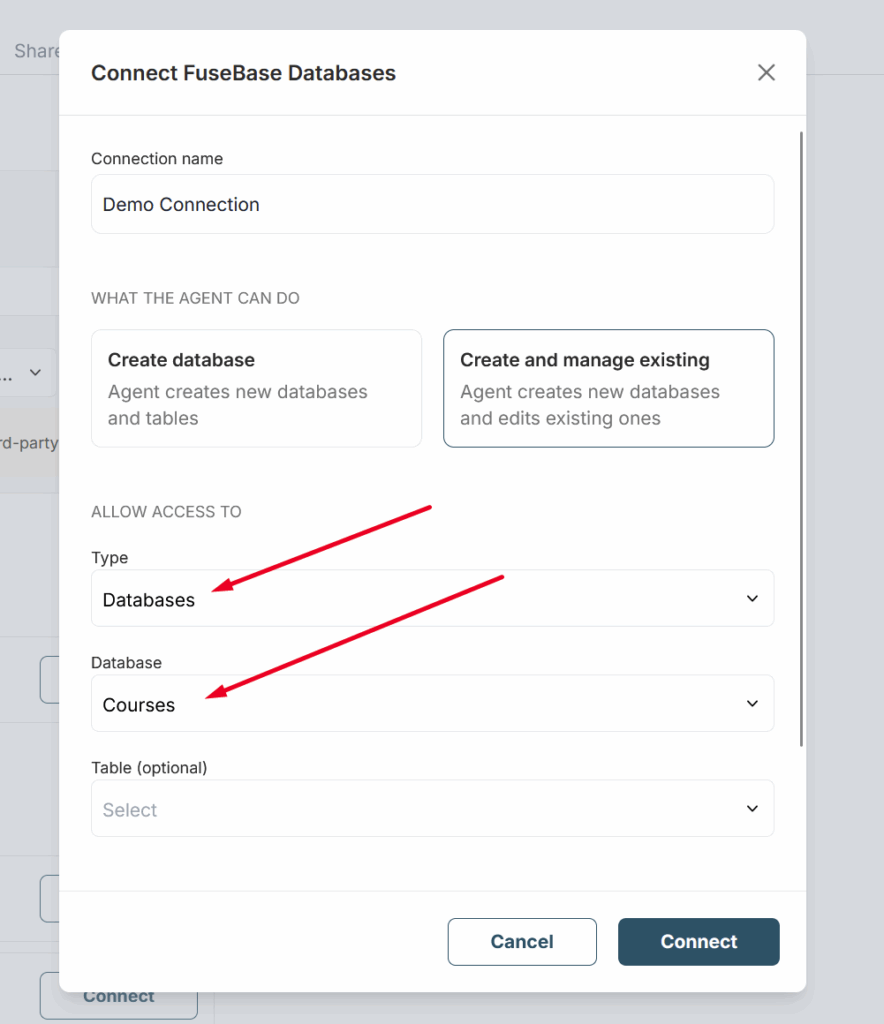
Task: Open the Type dropdown showing Databases
Action: coord(432,598)
